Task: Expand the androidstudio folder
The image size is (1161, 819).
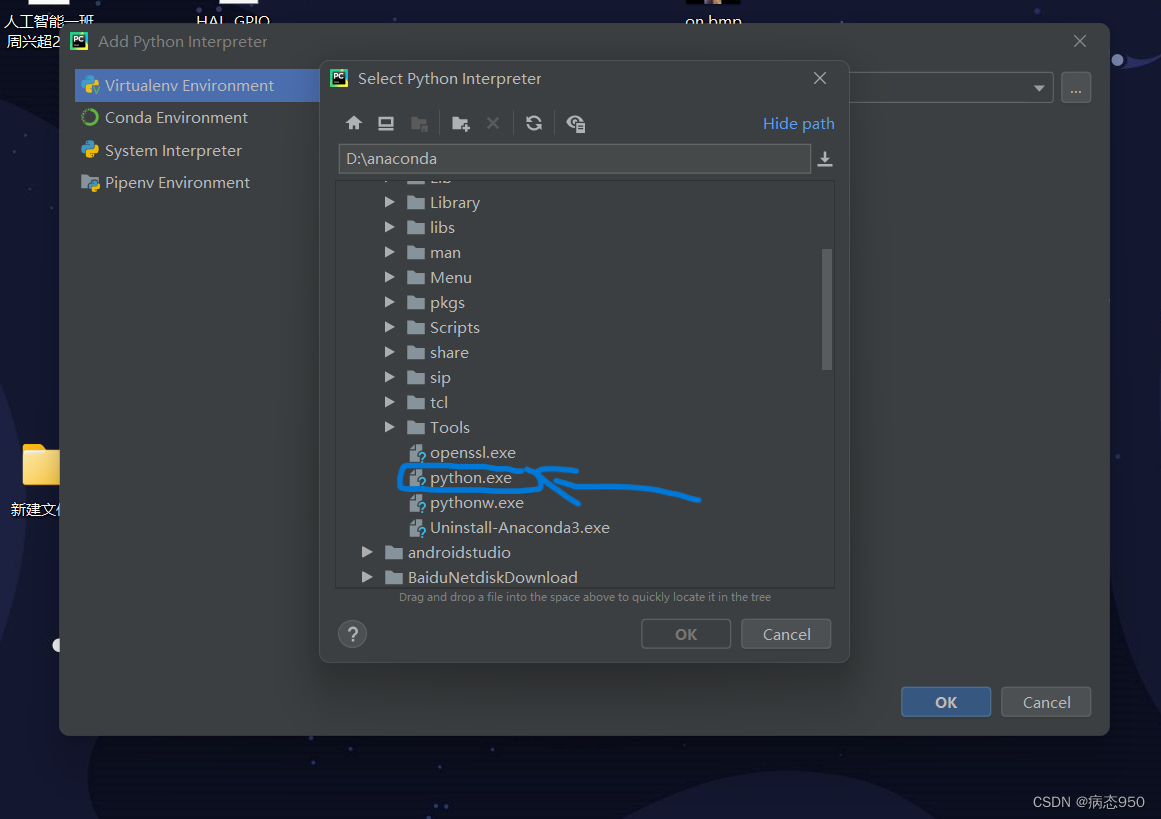Action: point(367,552)
